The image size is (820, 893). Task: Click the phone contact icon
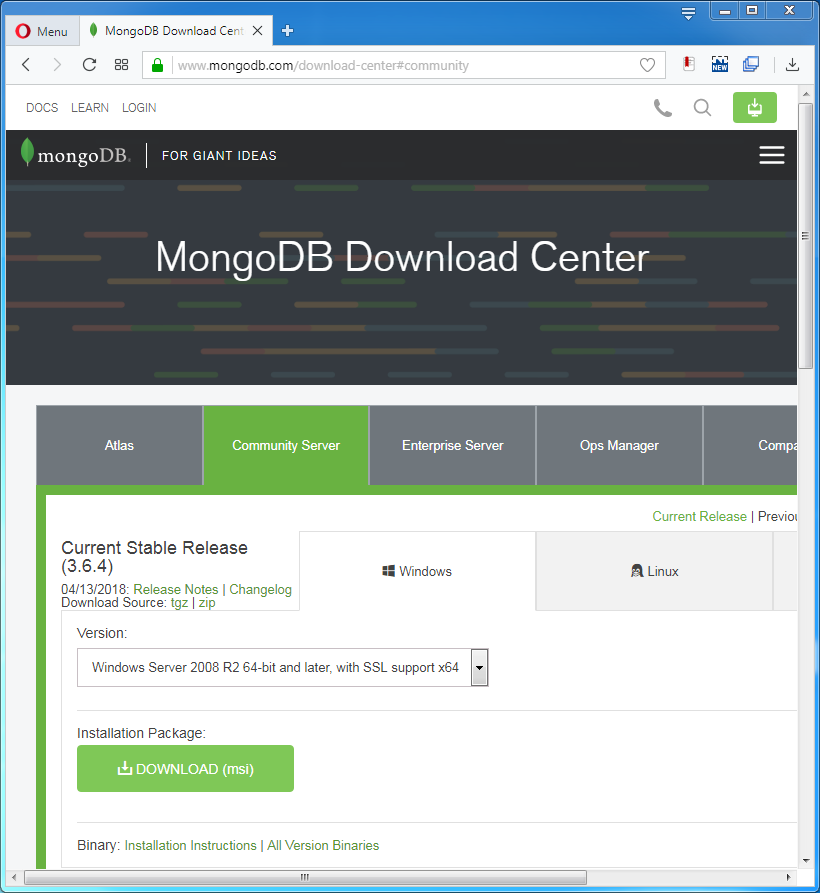(x=663, y=108)
